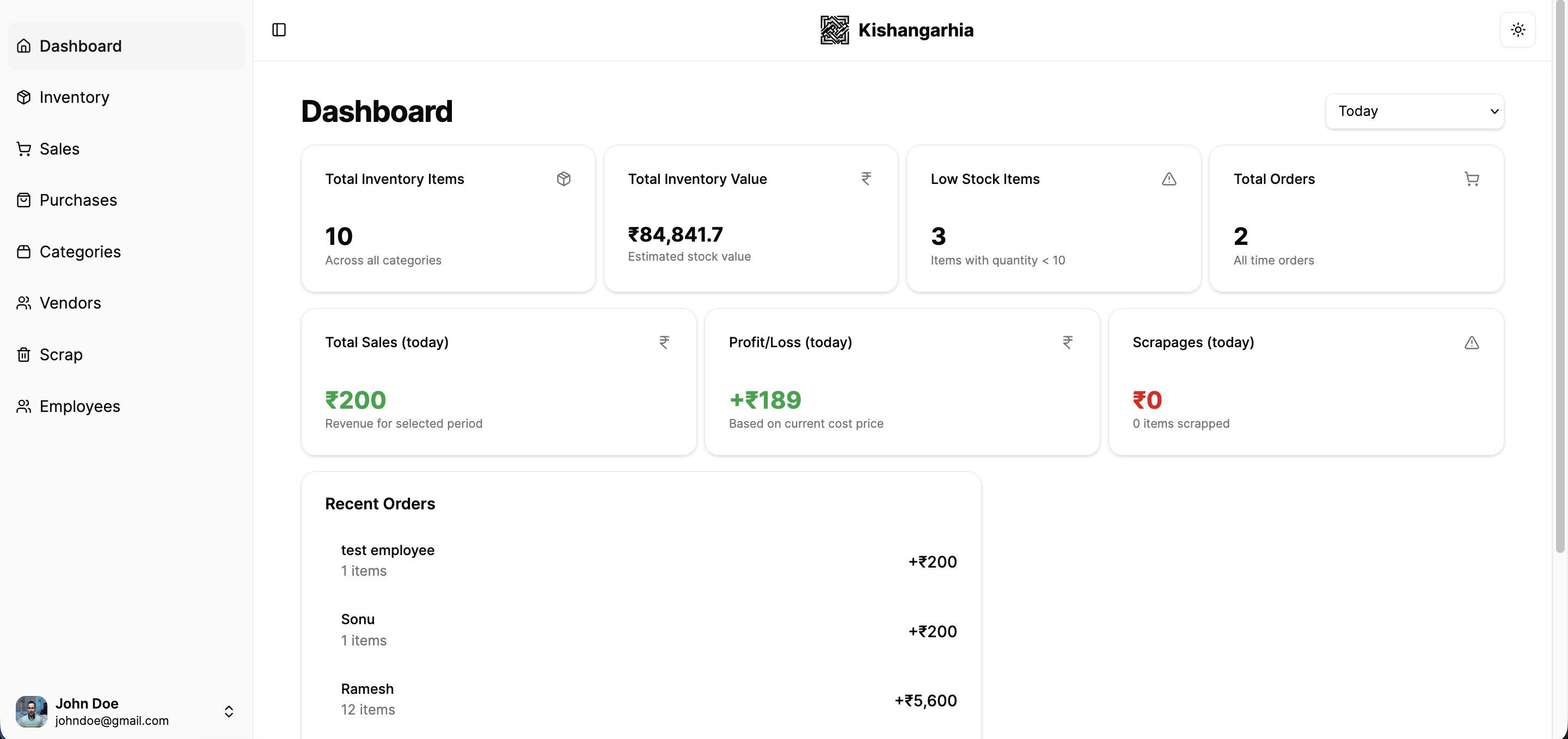
Task: Click John Doe's profile avatar
Action: click(x=32, y=711)
